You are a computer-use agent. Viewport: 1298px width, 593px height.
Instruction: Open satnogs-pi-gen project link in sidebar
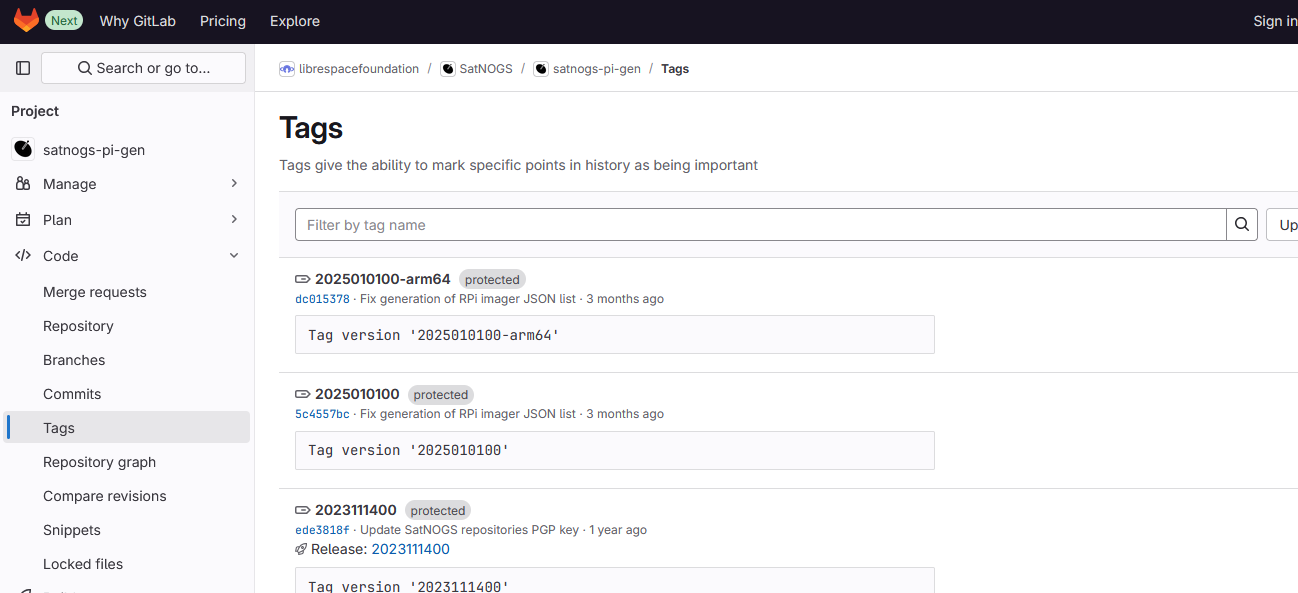point(94,150)
